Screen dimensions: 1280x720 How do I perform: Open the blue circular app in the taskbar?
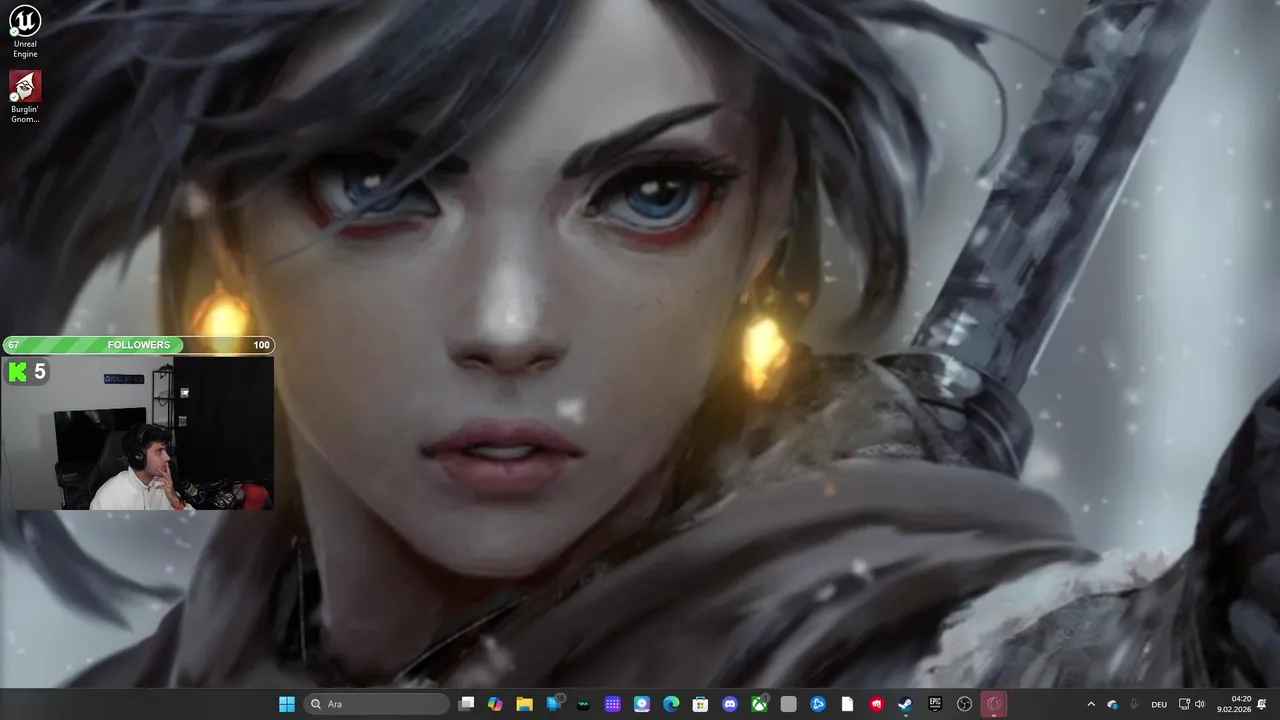coord(818,704)
